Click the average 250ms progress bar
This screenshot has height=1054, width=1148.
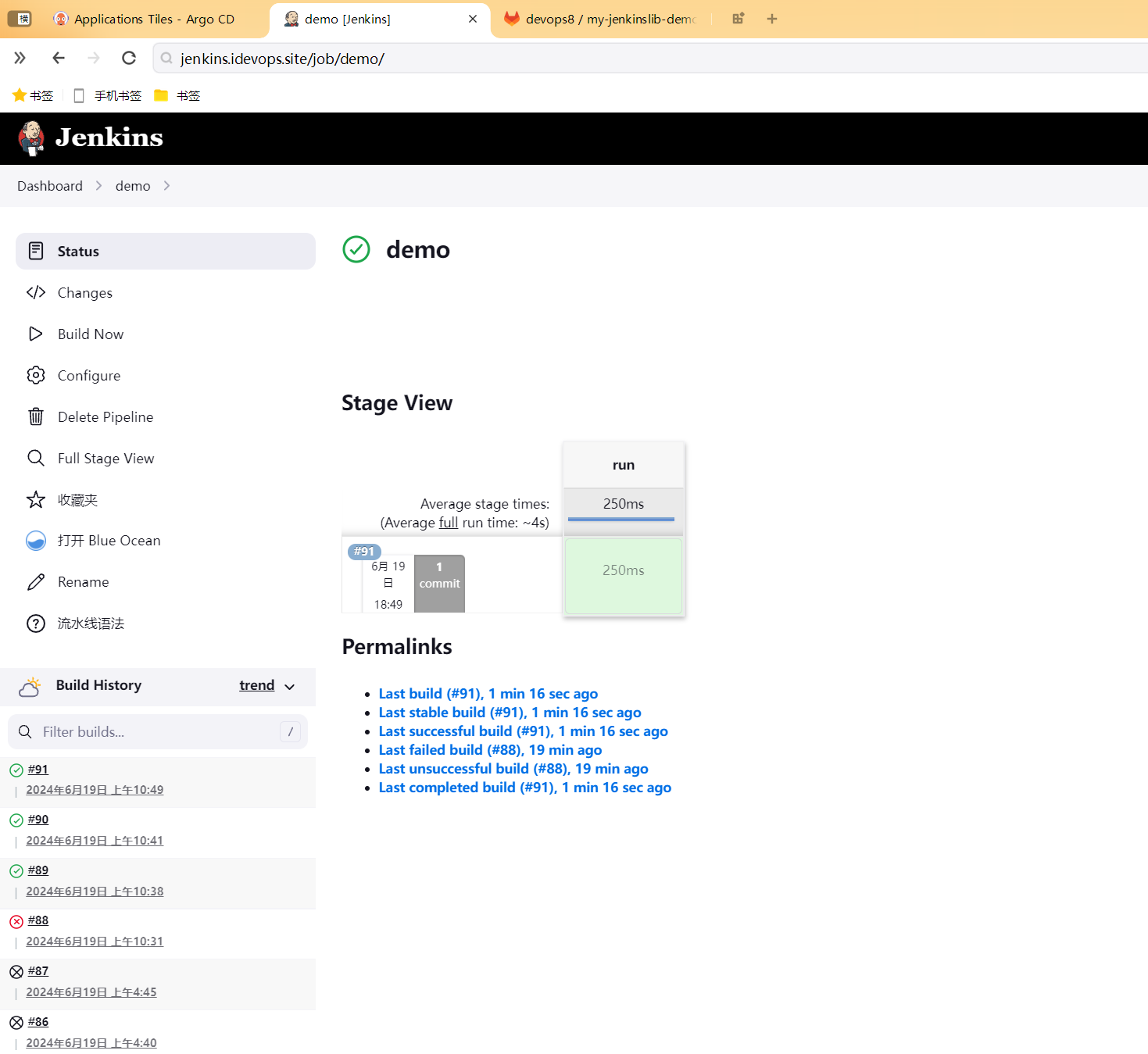(621, 519)
